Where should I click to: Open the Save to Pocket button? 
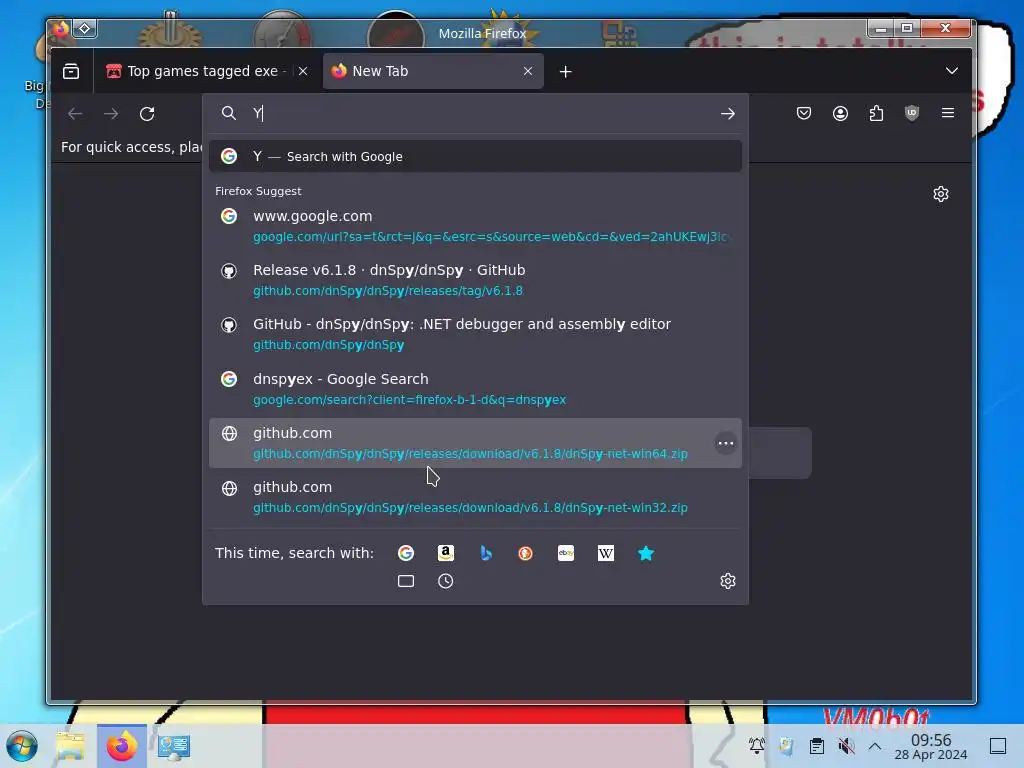(x=804, y=114)
